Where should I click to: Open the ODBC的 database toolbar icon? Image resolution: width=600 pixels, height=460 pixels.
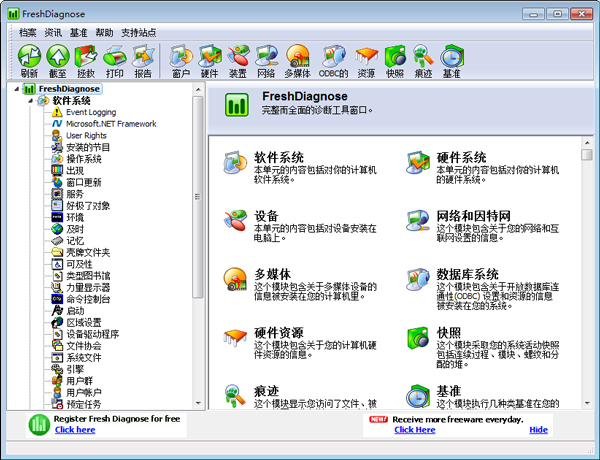click(x=333, y=62)
